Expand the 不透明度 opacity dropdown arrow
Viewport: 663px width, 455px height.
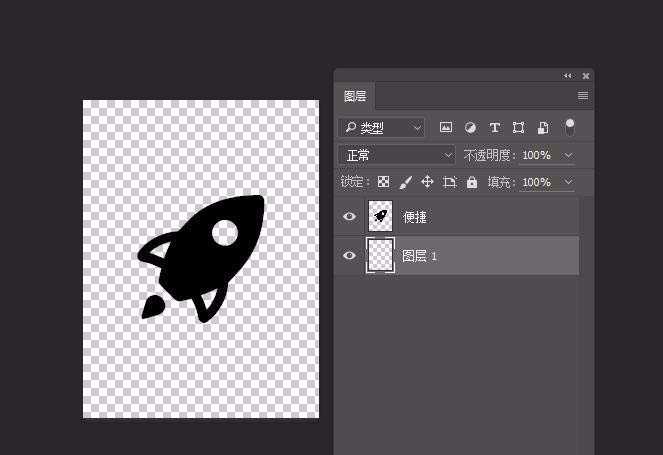569,155
